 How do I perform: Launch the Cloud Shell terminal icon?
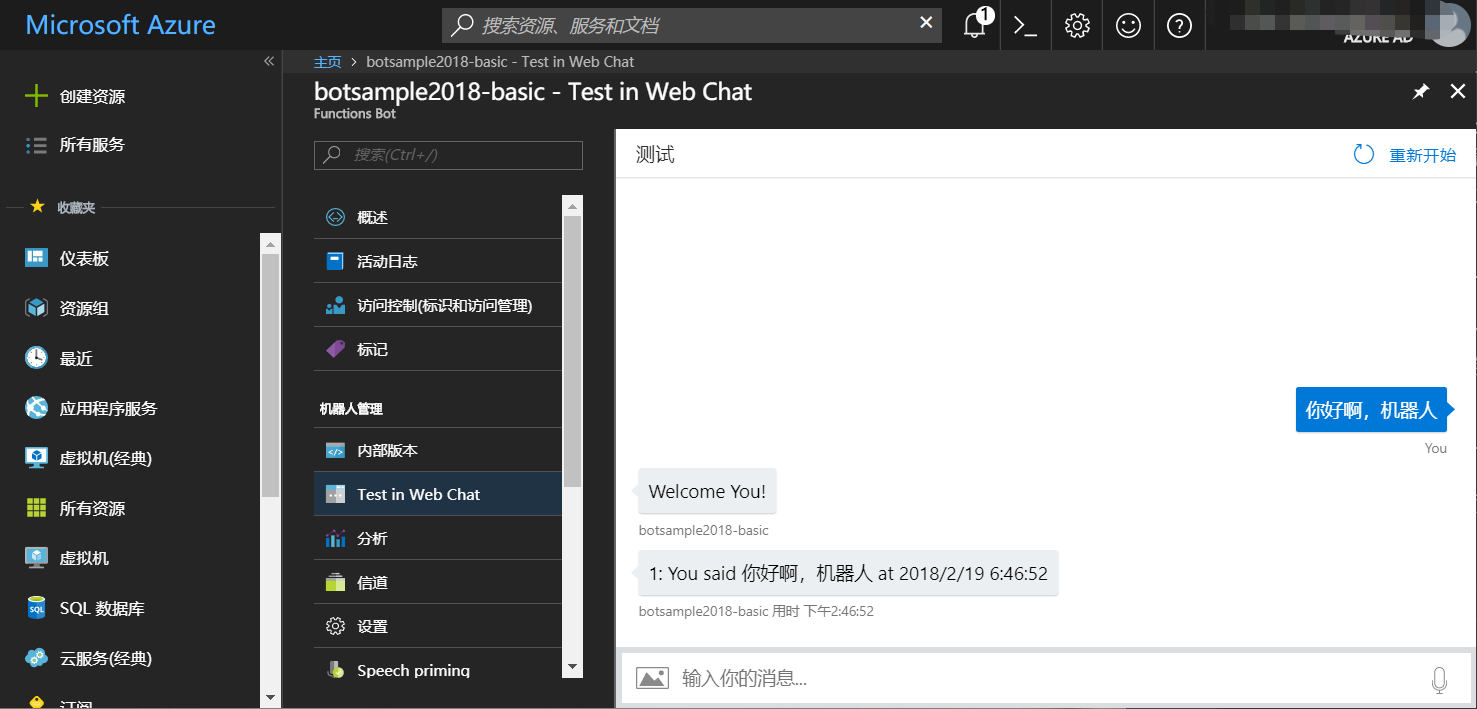pyautogui.click(x=1025, y=25)
